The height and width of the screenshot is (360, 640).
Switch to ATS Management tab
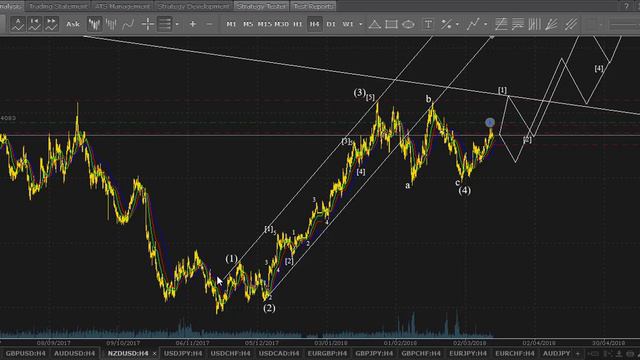(x=122, y=6)
